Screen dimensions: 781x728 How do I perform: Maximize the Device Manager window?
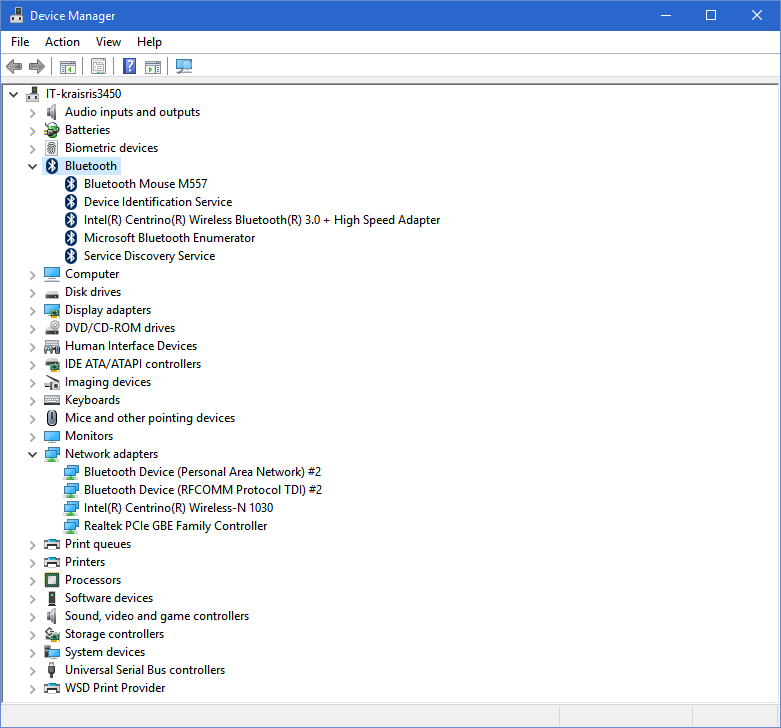(x=711, y=15)
